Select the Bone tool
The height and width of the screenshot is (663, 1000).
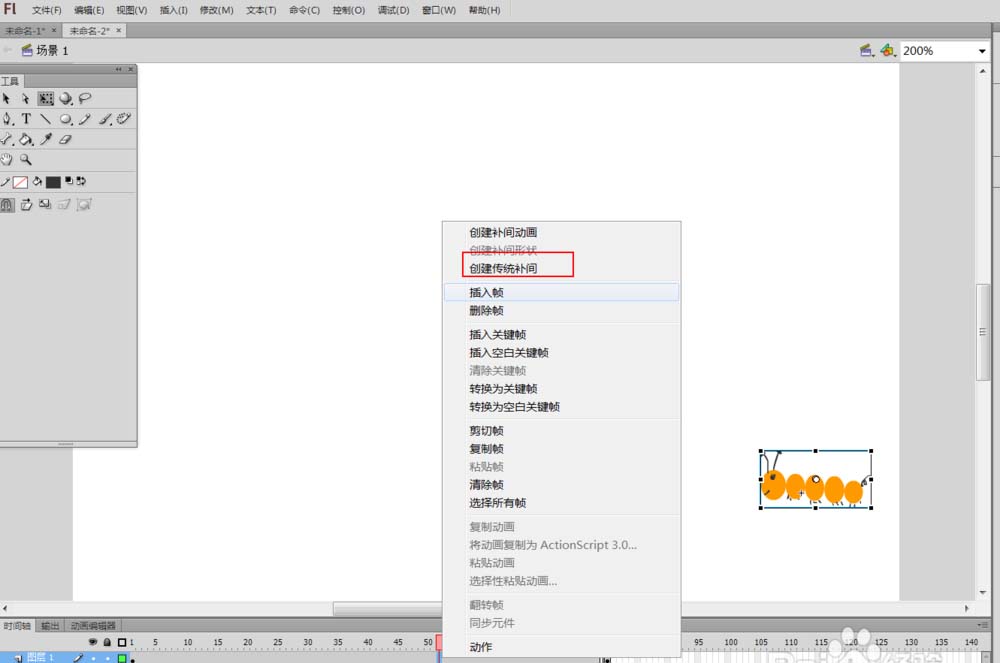tap(6, 139)
